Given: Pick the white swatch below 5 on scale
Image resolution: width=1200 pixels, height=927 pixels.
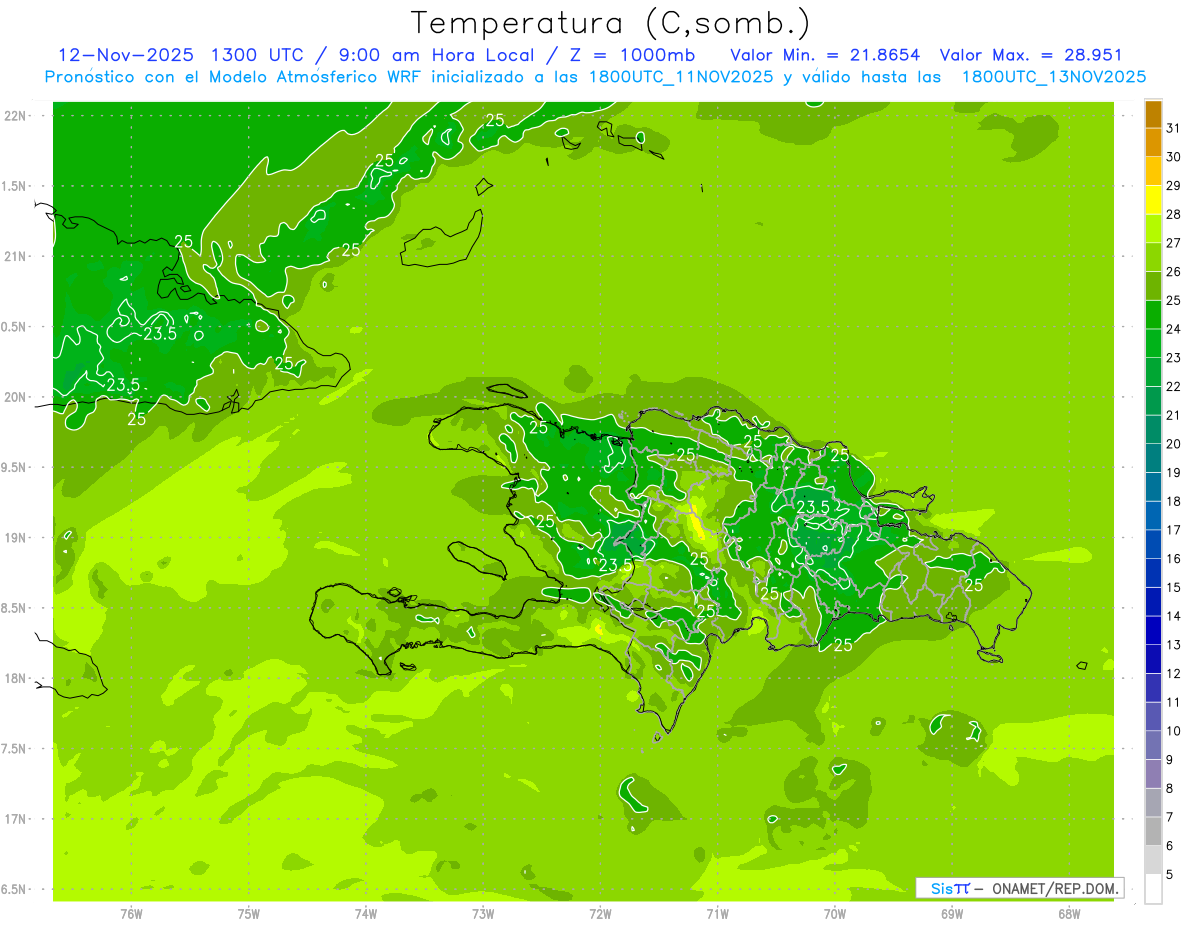Looking at the screenshot, I should click(1153, 889).
